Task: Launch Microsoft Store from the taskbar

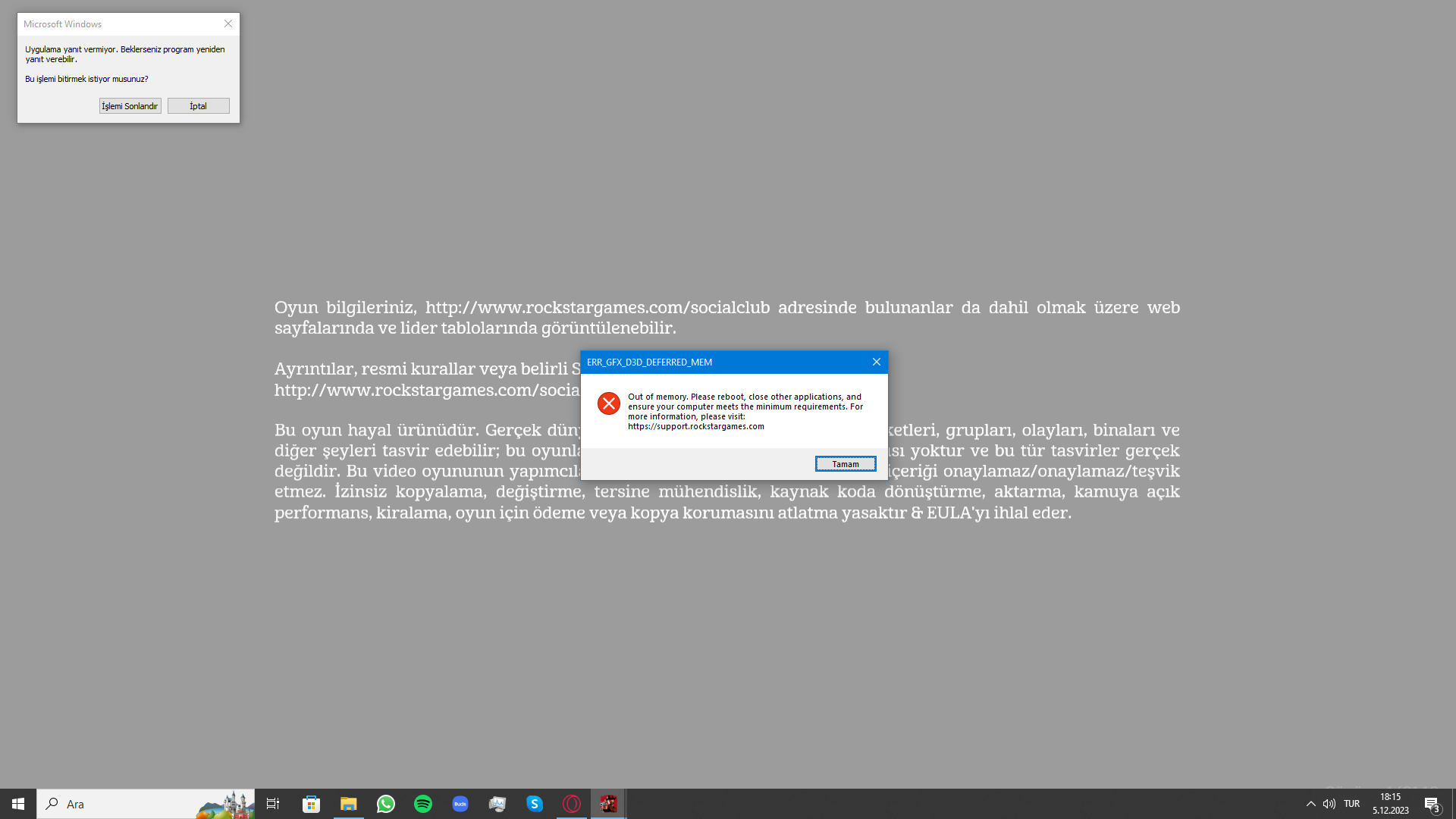Action: (311, 804)
